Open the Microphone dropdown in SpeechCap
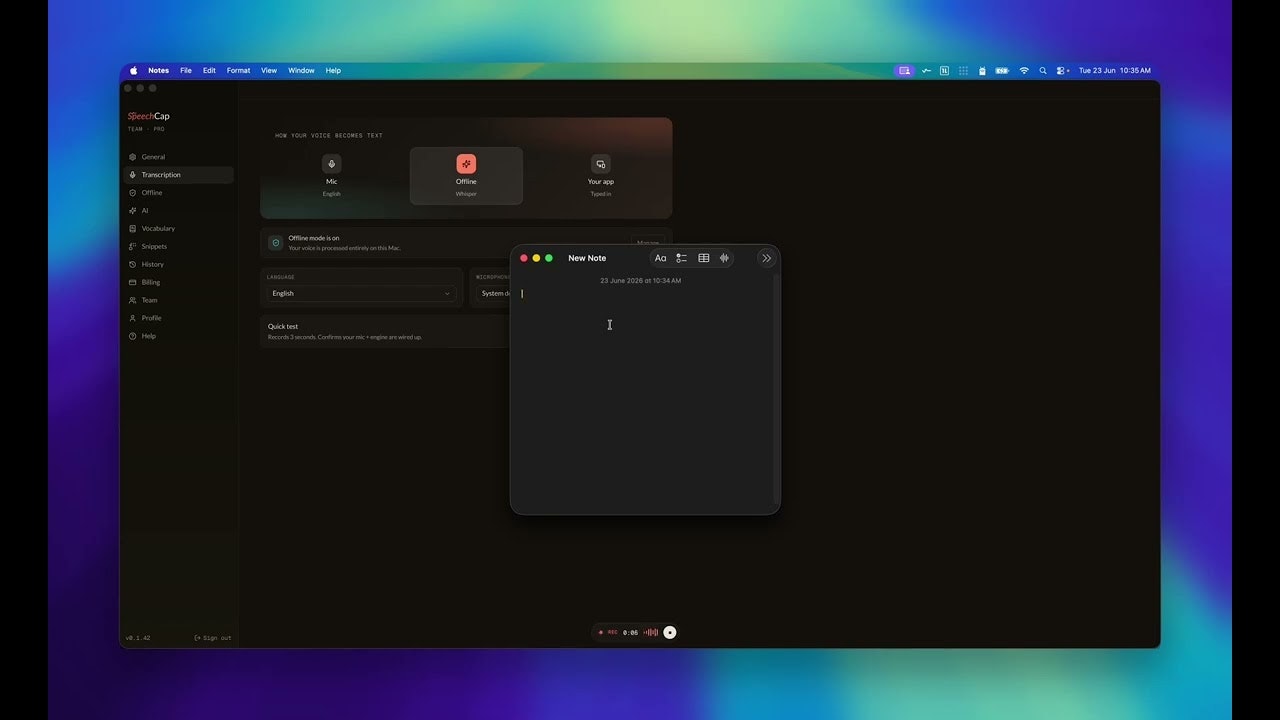This screenshot has width=1280, height=720. (492, 294)
